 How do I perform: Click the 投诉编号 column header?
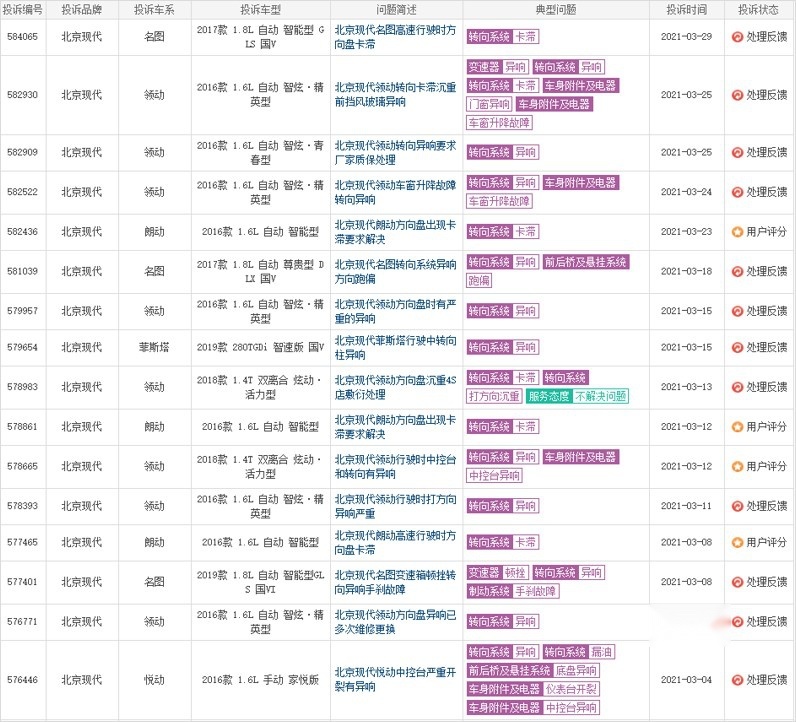[x=22, y=10]
